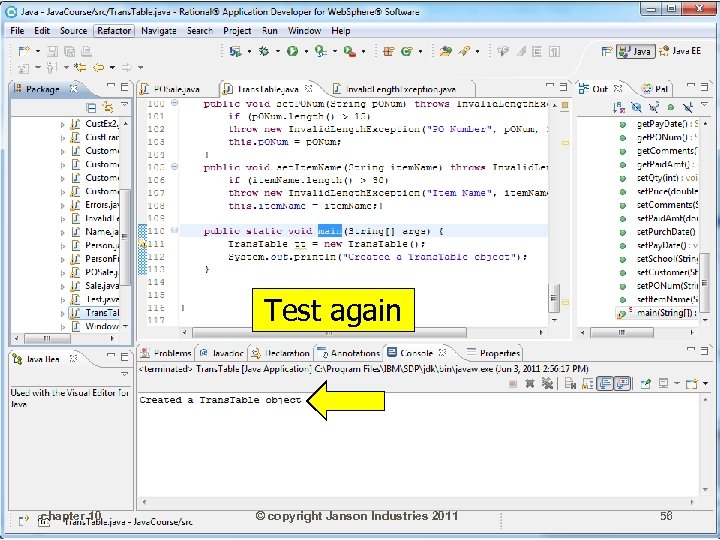Image resolution: width=720 pixels, height=540 pixels.
Task: Open the New Class dropdown arrow
Action: coord(420,51)
